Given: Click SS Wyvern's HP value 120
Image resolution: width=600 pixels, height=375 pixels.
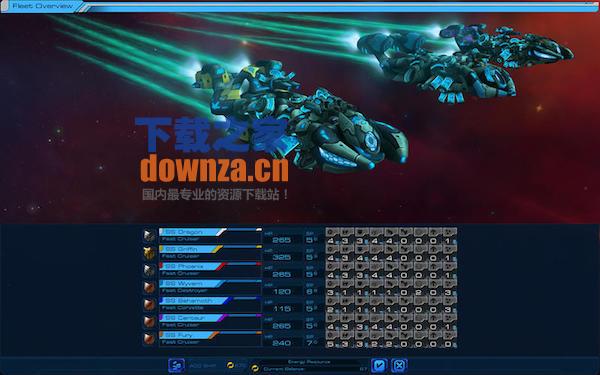Looking at the screenshot, I should [x=282, y=292].
